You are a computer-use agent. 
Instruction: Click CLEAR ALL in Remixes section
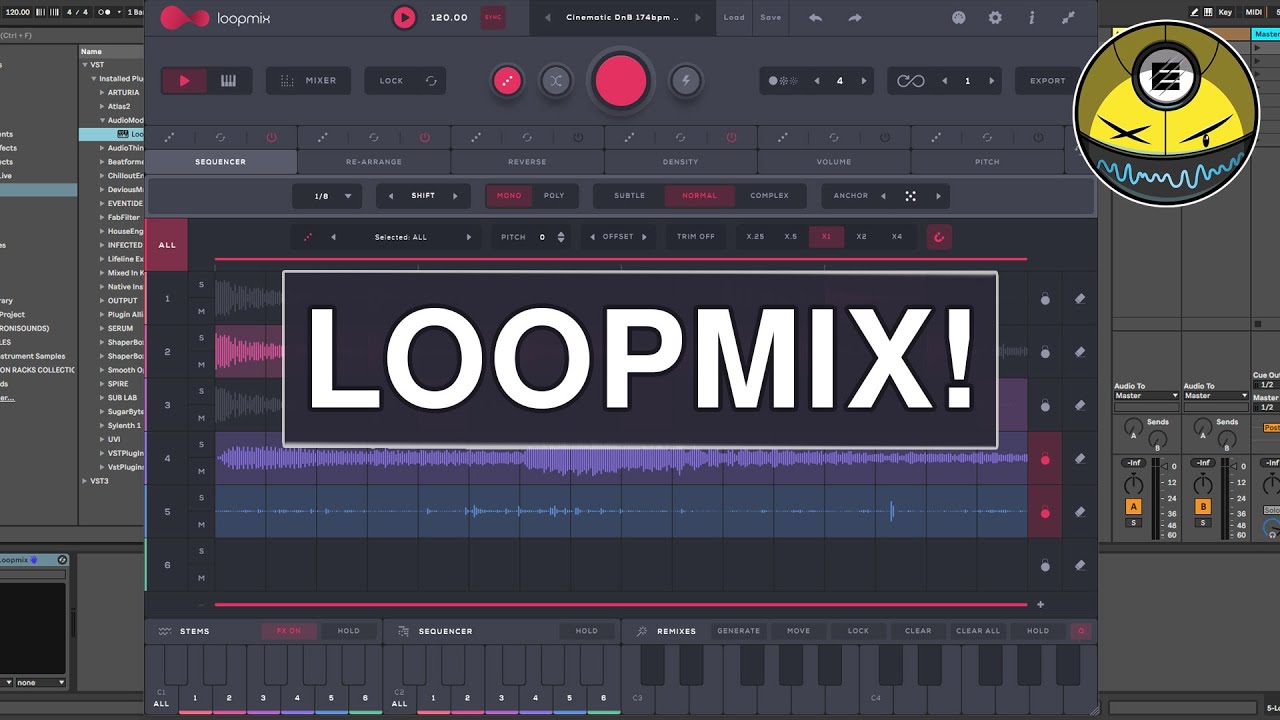tap(978, 631)
